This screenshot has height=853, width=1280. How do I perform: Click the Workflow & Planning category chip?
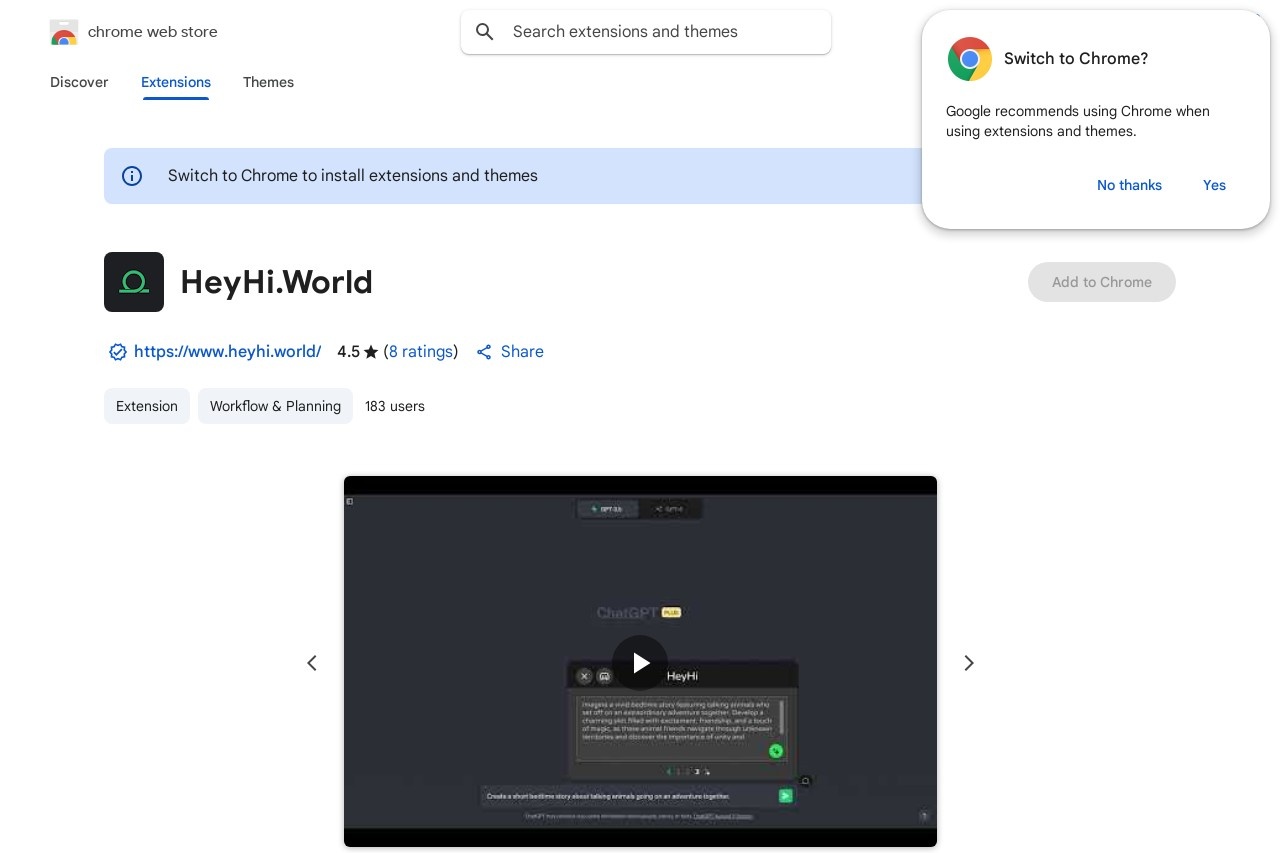[275, 406]
